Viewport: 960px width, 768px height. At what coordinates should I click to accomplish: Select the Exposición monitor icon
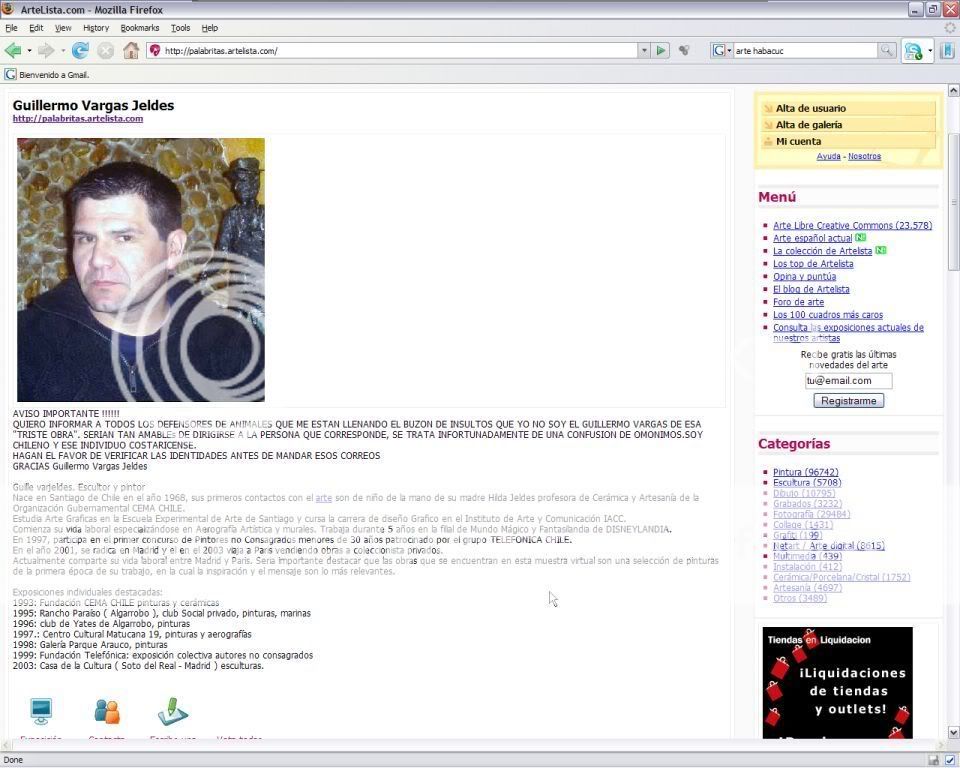[40, 712]
